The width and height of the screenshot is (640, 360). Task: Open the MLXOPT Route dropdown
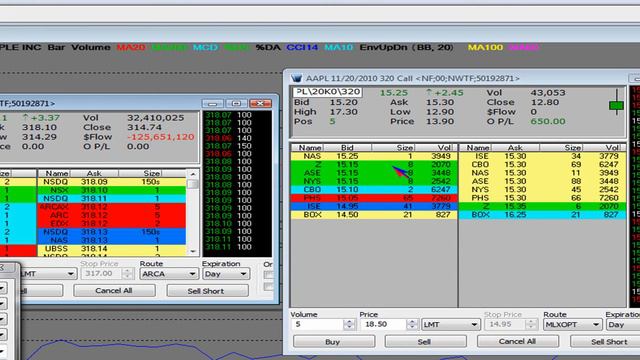point(572,324)
